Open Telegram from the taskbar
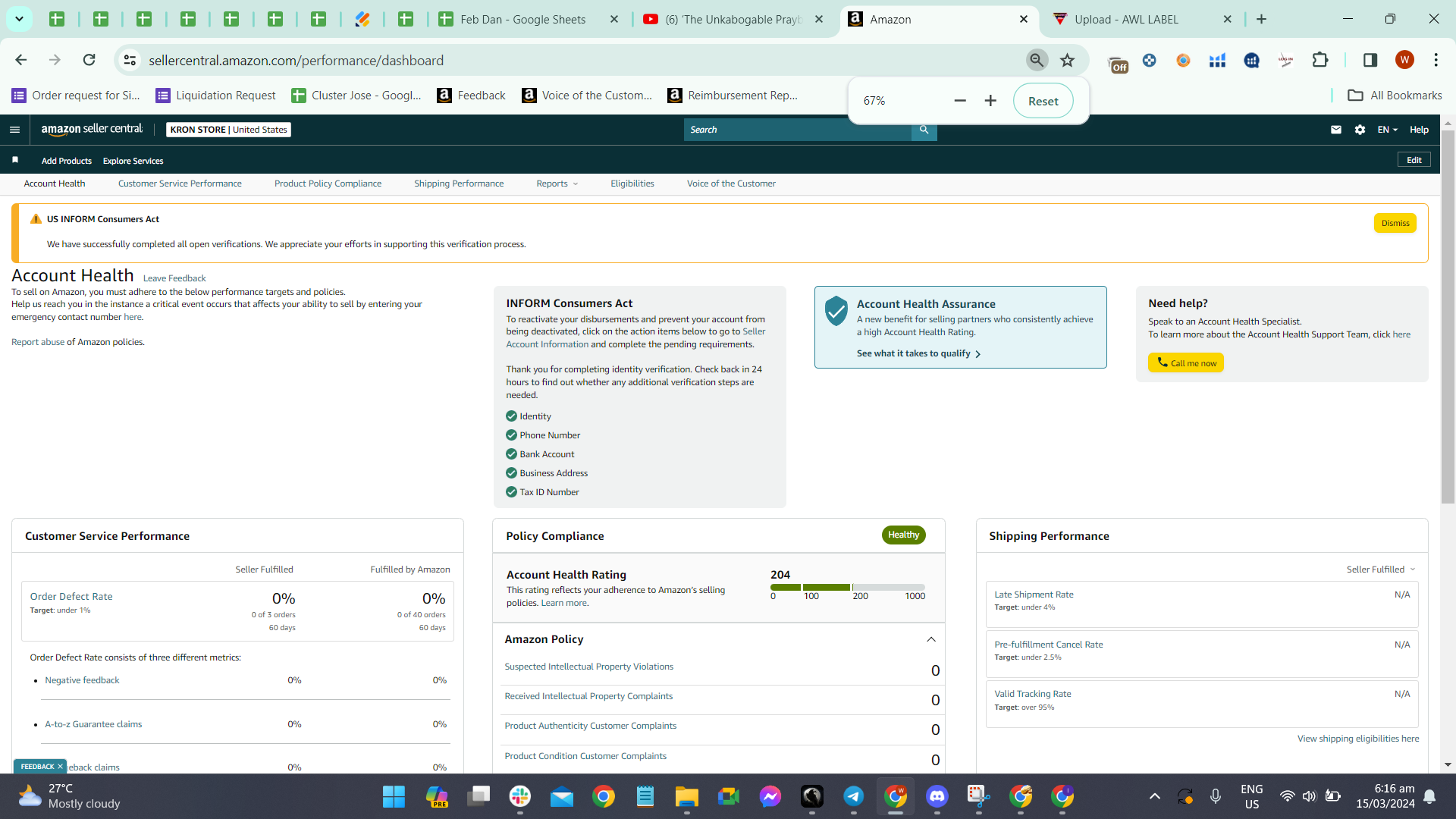The image size is (1456, 819). (854, 796)
